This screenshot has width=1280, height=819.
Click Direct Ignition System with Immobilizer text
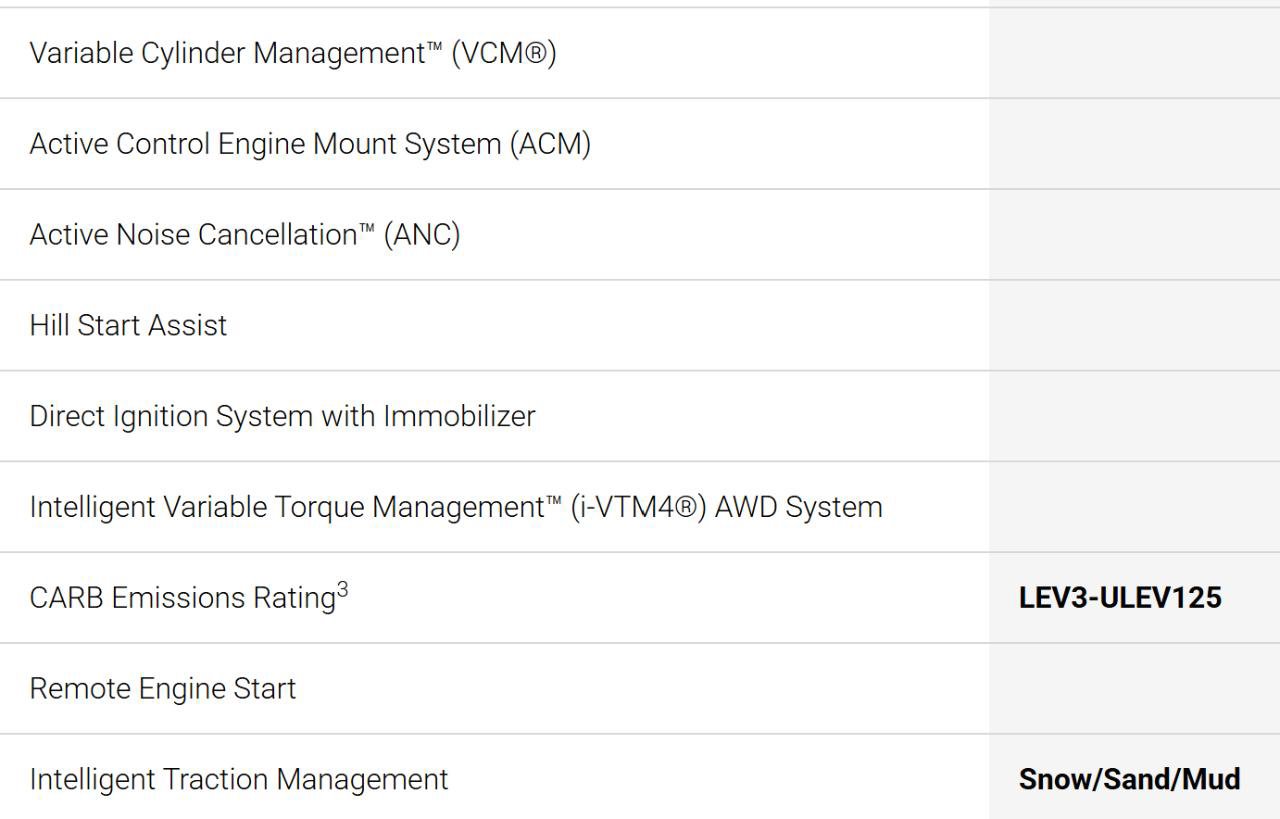[x=282, y=416]
